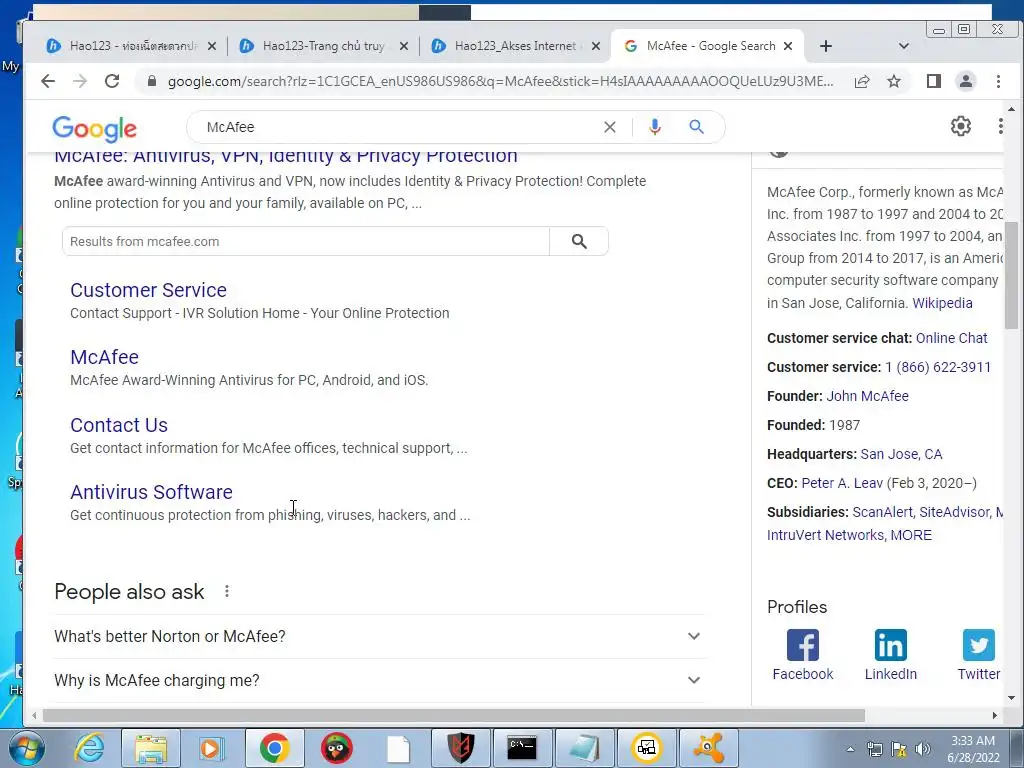
Task: Open Peter A. Leav CEO link
Action: pyautogui.click(x=842, y=483)
